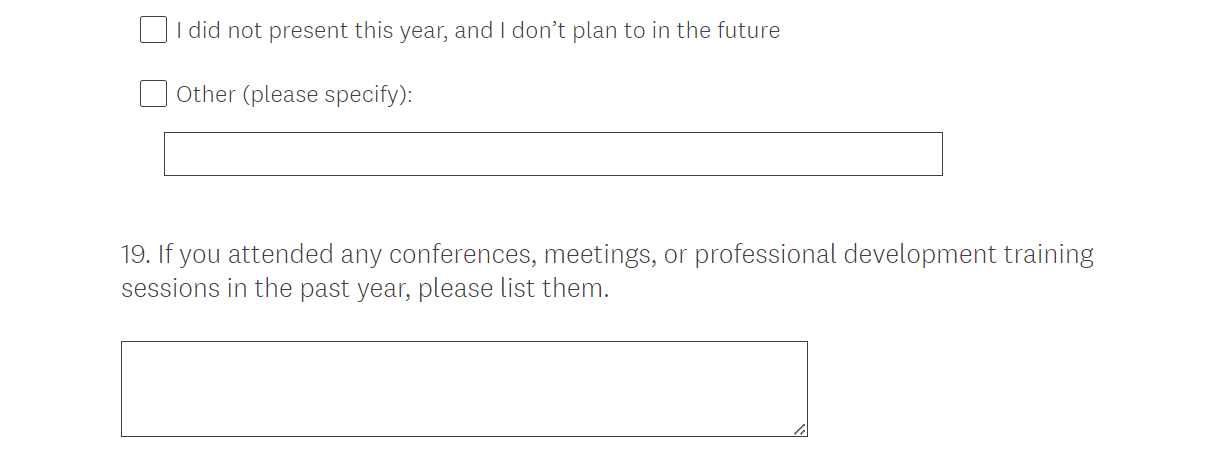1224x474 pixels.
Task: Click the "19." question number
Action: point(134,255)
